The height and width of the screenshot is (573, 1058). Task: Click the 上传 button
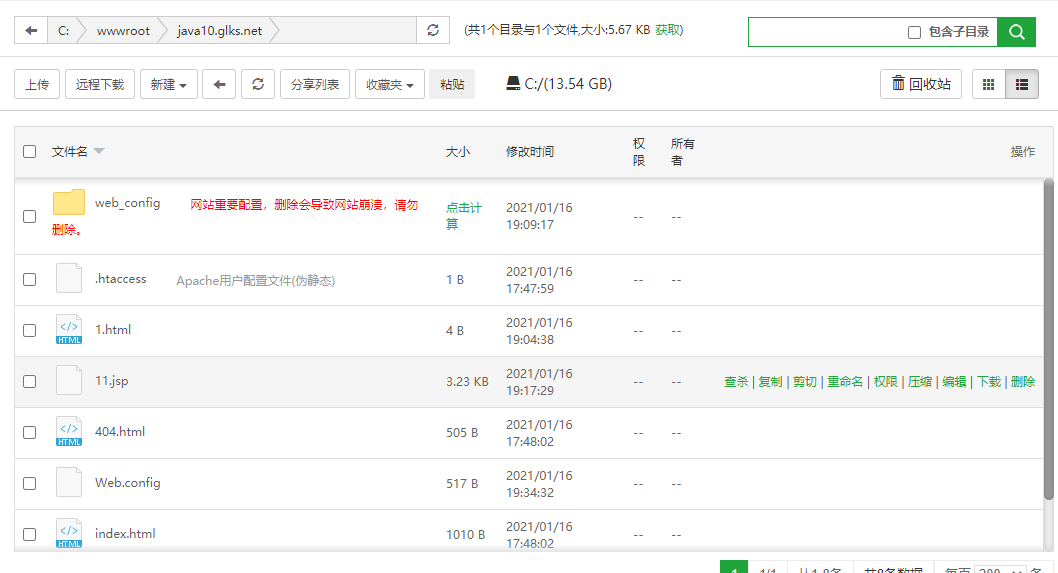click(37, 84)
